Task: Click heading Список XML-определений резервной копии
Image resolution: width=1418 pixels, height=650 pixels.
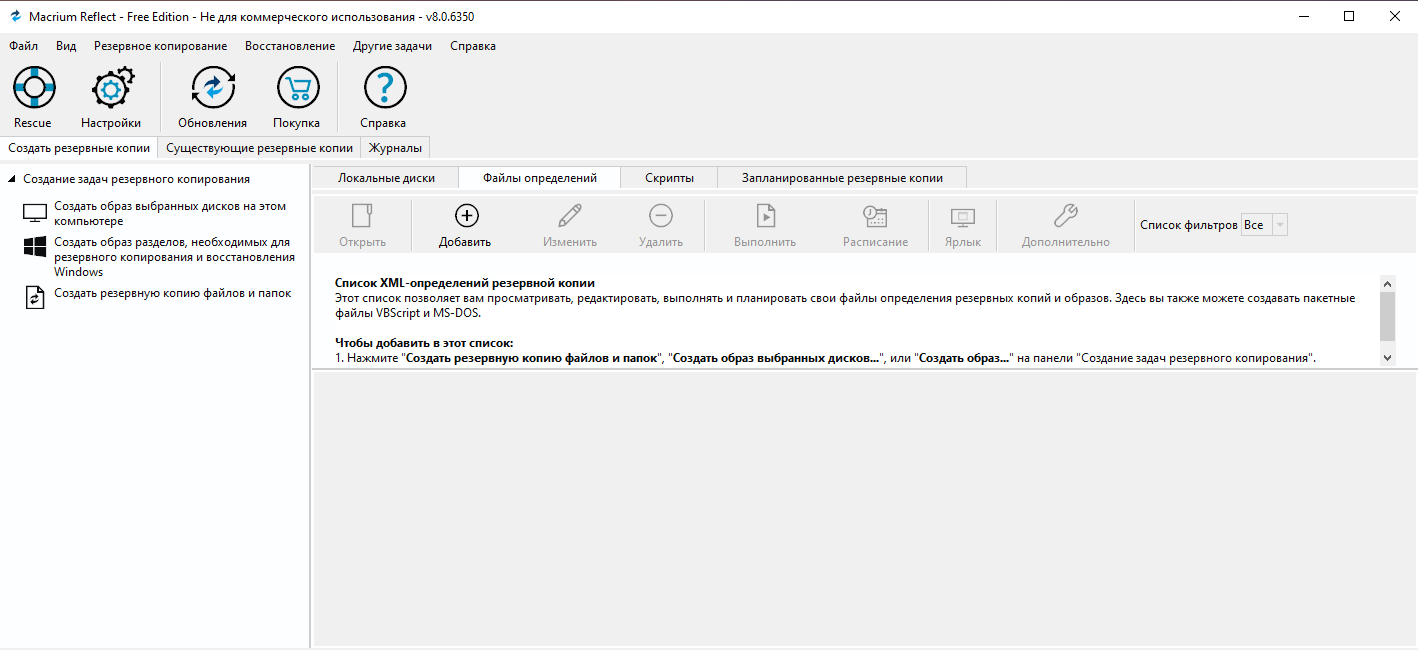Action: [465, 283]
